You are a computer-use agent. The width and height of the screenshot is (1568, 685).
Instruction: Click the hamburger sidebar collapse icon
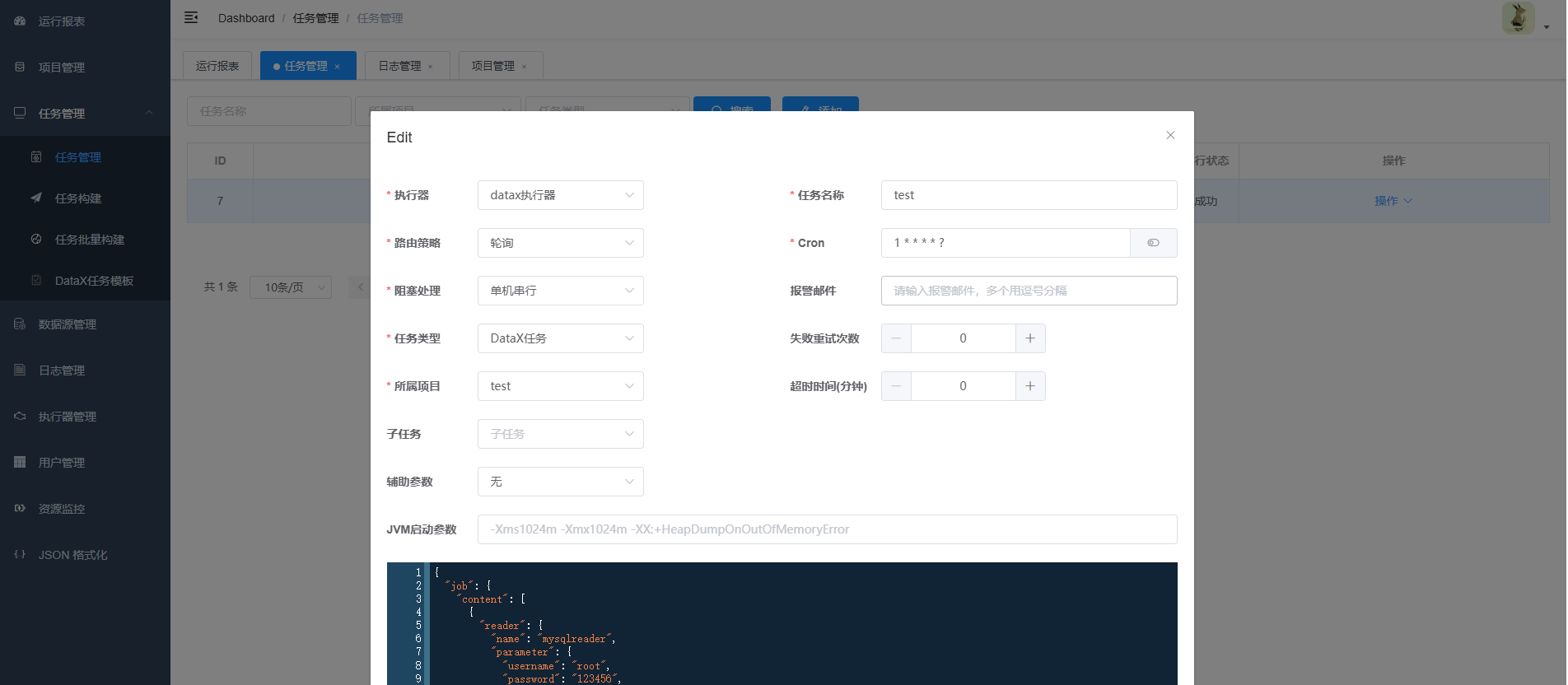[x=191, y=17]
